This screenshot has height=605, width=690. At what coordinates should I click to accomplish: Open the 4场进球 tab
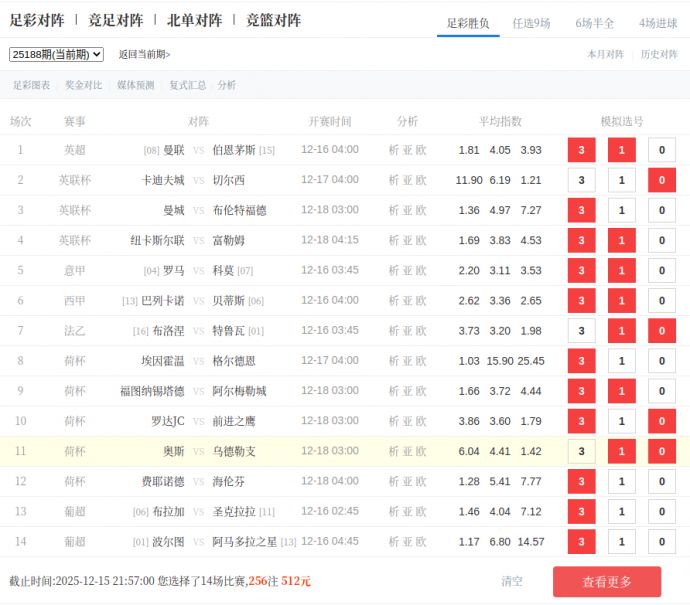(x=658, y=23)
